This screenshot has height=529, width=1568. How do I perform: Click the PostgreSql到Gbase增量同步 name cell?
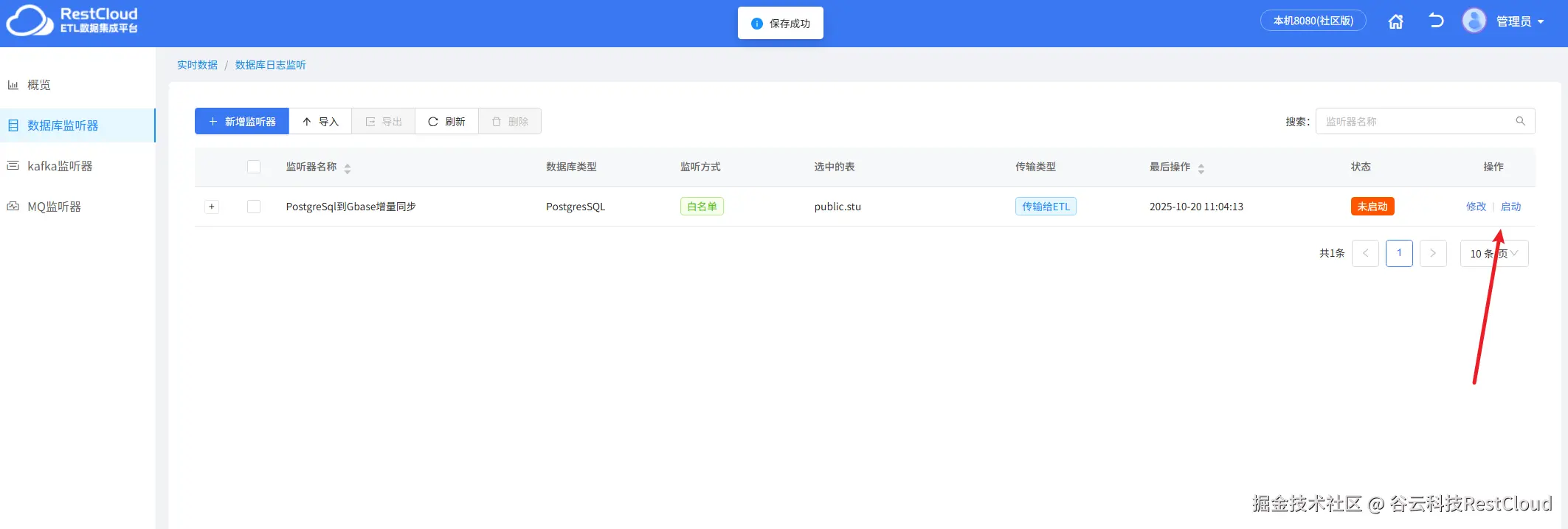[x=350, y=207]
